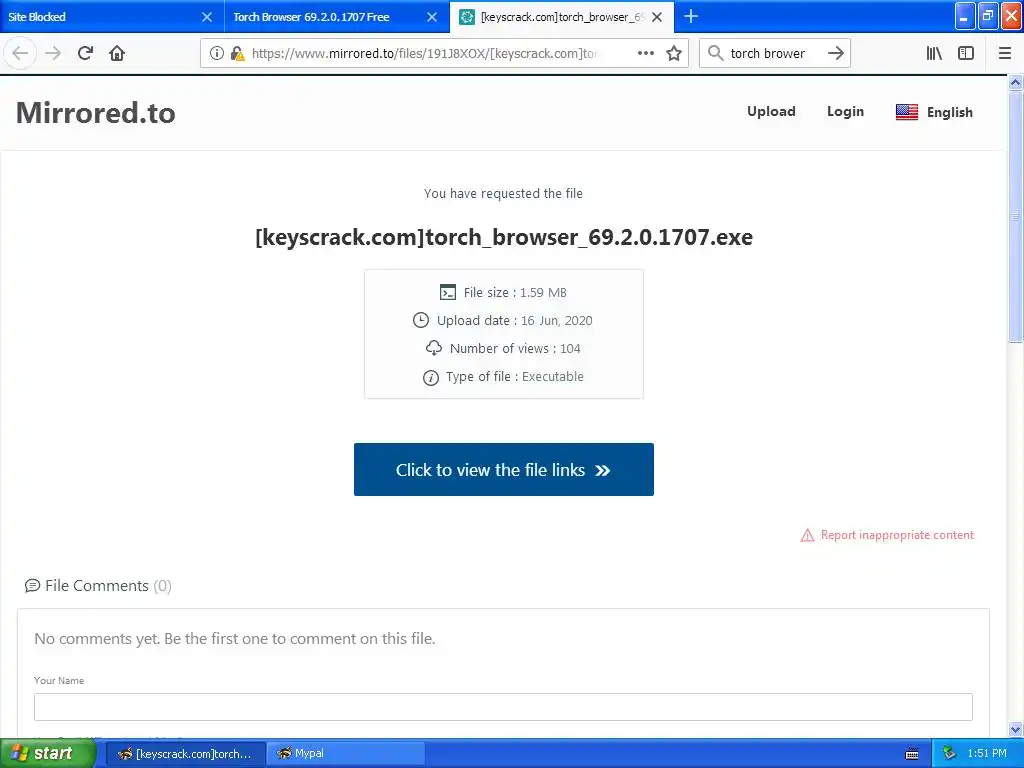
Task: Submit search with the arrow button
Action: [836, 54]
